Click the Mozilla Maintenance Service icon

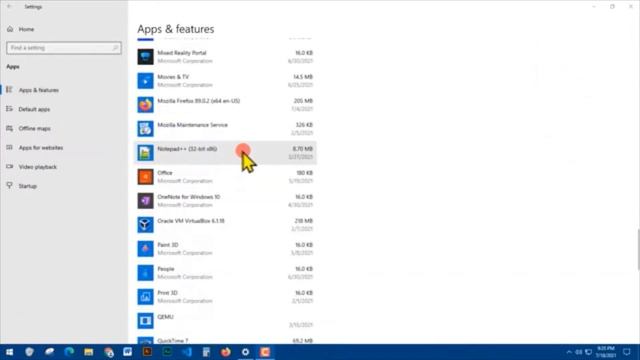click(145, 129)
